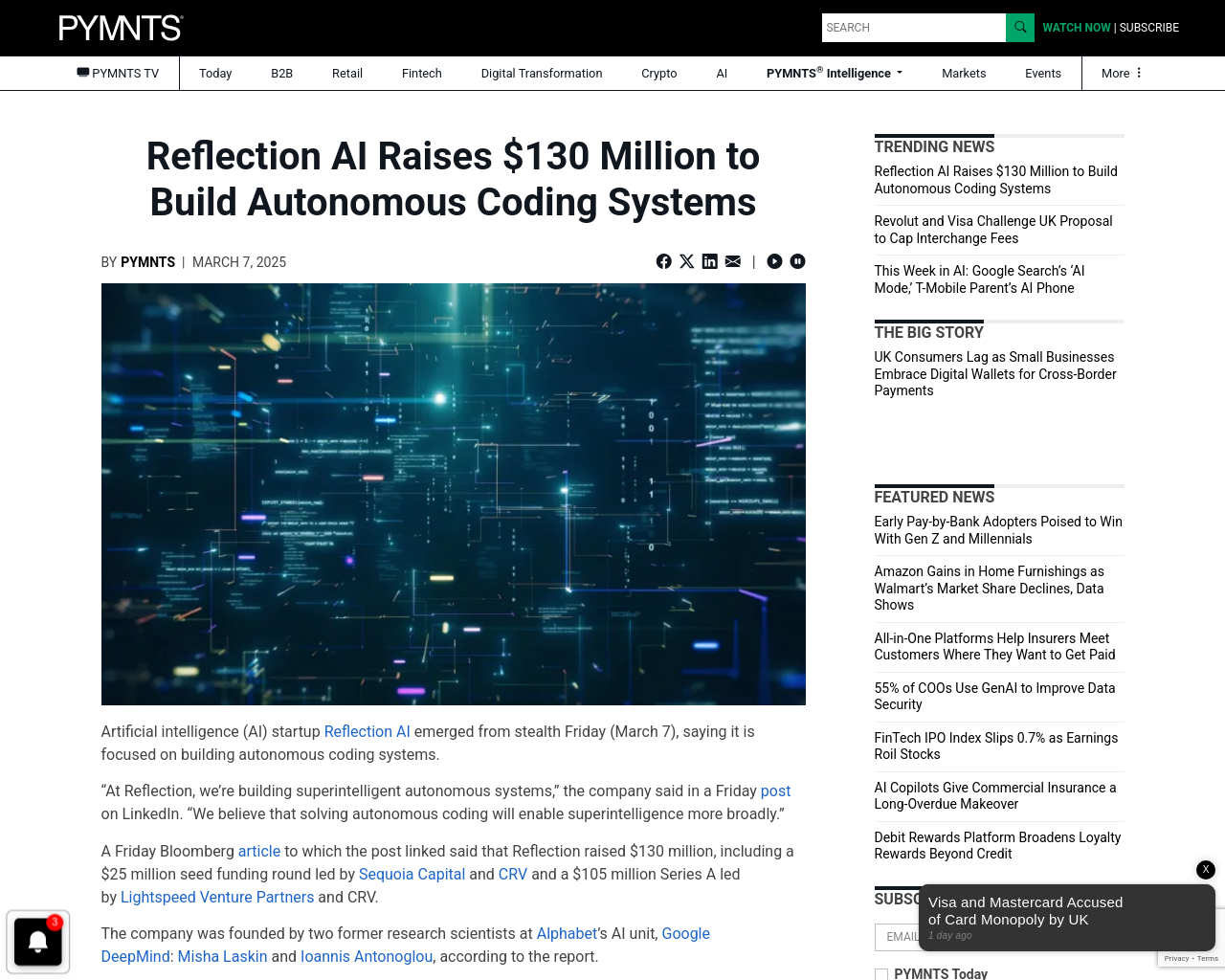Screen dimensions: 1225x980
Task: Open trending story about Revolut and Visa
Action: (x=993, y=230)
